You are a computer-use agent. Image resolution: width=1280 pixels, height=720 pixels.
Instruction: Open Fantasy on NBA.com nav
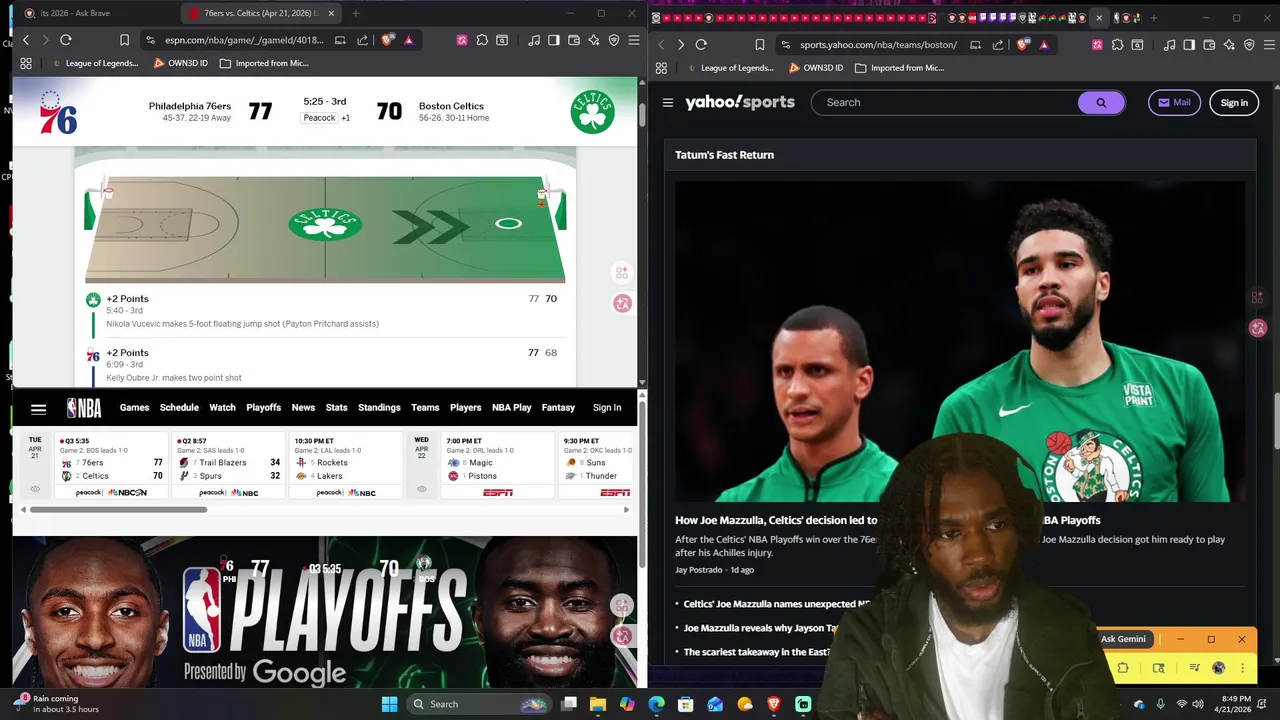[558, 407]
